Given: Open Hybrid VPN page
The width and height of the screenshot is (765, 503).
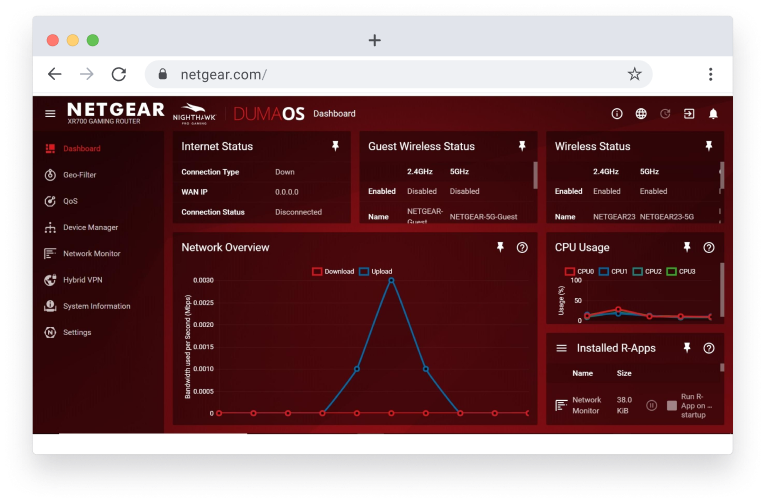Looking at the screenshot, I should 83,280.
